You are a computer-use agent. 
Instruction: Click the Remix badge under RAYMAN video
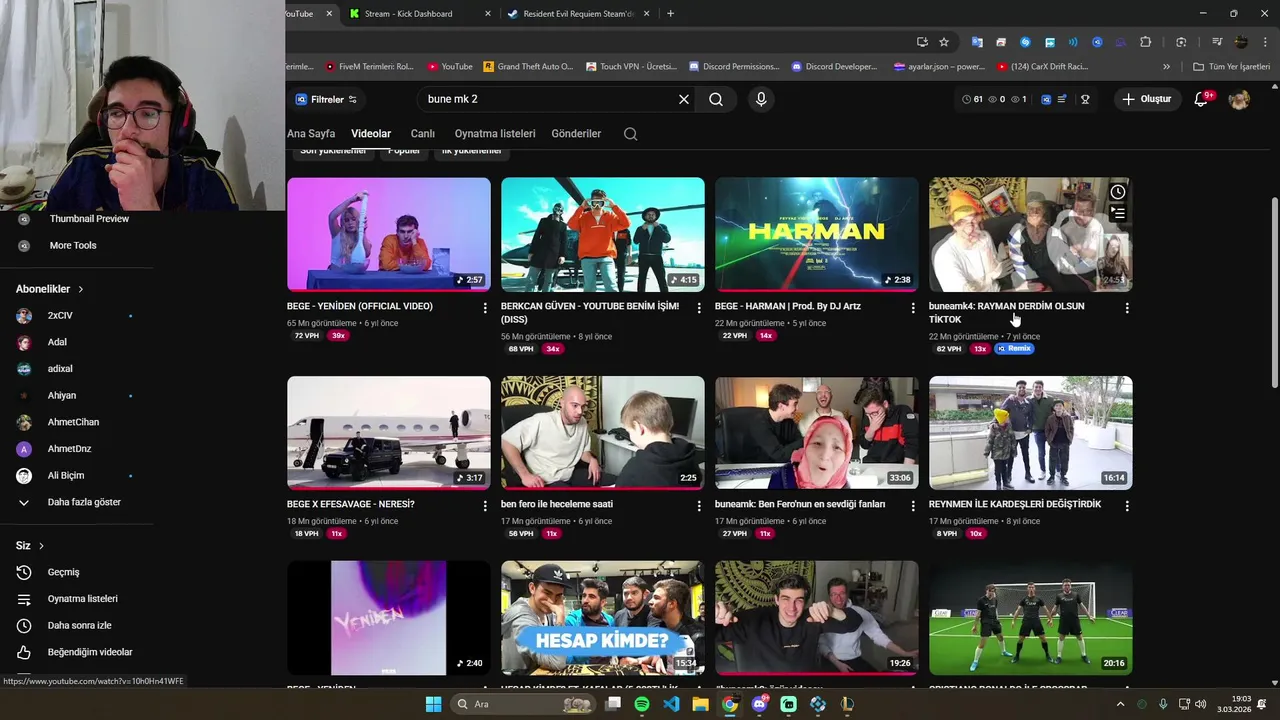(1014, 349)
